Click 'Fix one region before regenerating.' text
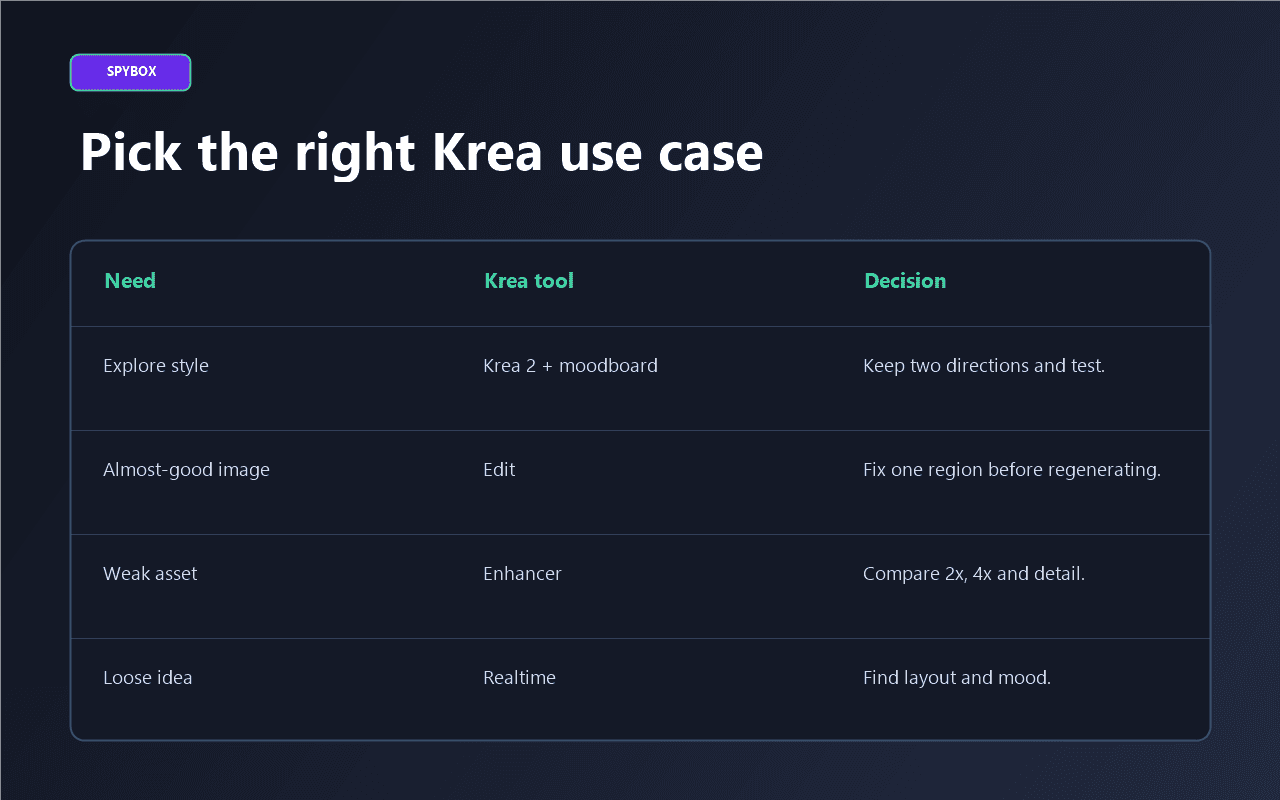1280x800 pixels. click(1012, 470)
